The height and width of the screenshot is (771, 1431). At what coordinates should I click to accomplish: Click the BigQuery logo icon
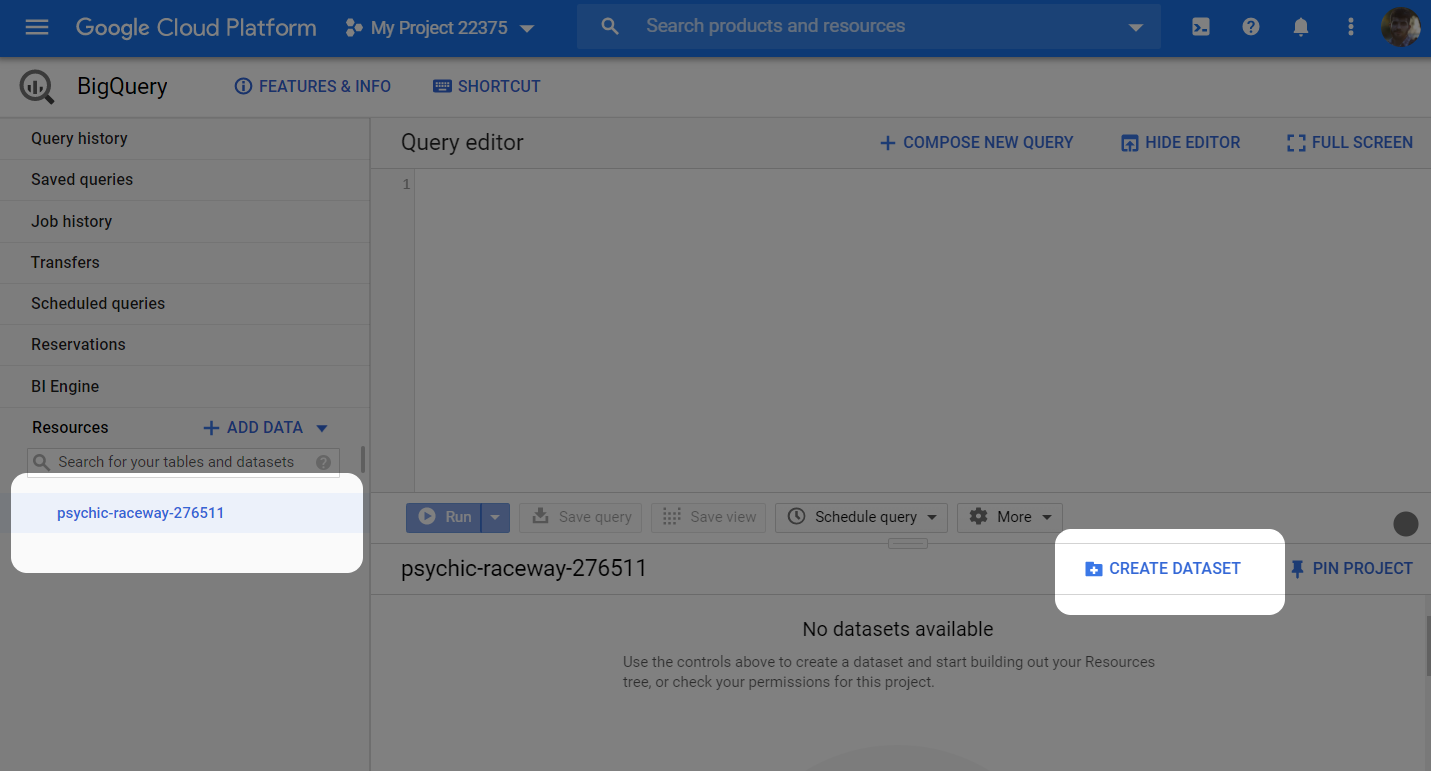tap(38, 87)
